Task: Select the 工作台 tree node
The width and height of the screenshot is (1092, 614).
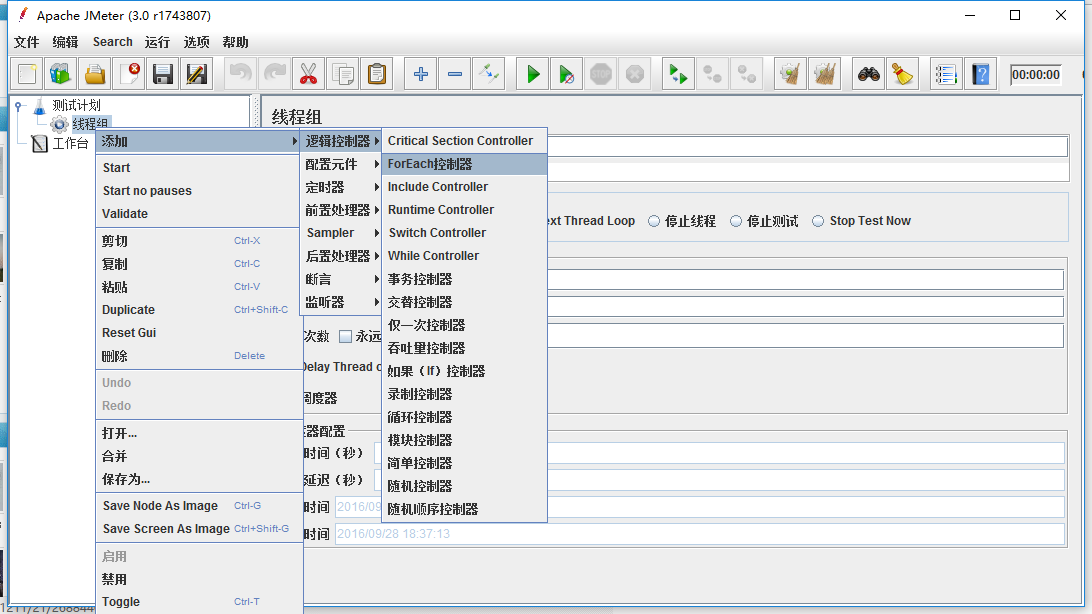Action: click(x=71, y=143)
